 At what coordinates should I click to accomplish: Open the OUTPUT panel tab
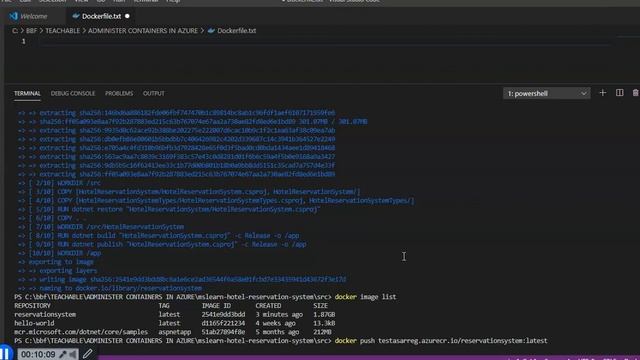click(153, 93)
